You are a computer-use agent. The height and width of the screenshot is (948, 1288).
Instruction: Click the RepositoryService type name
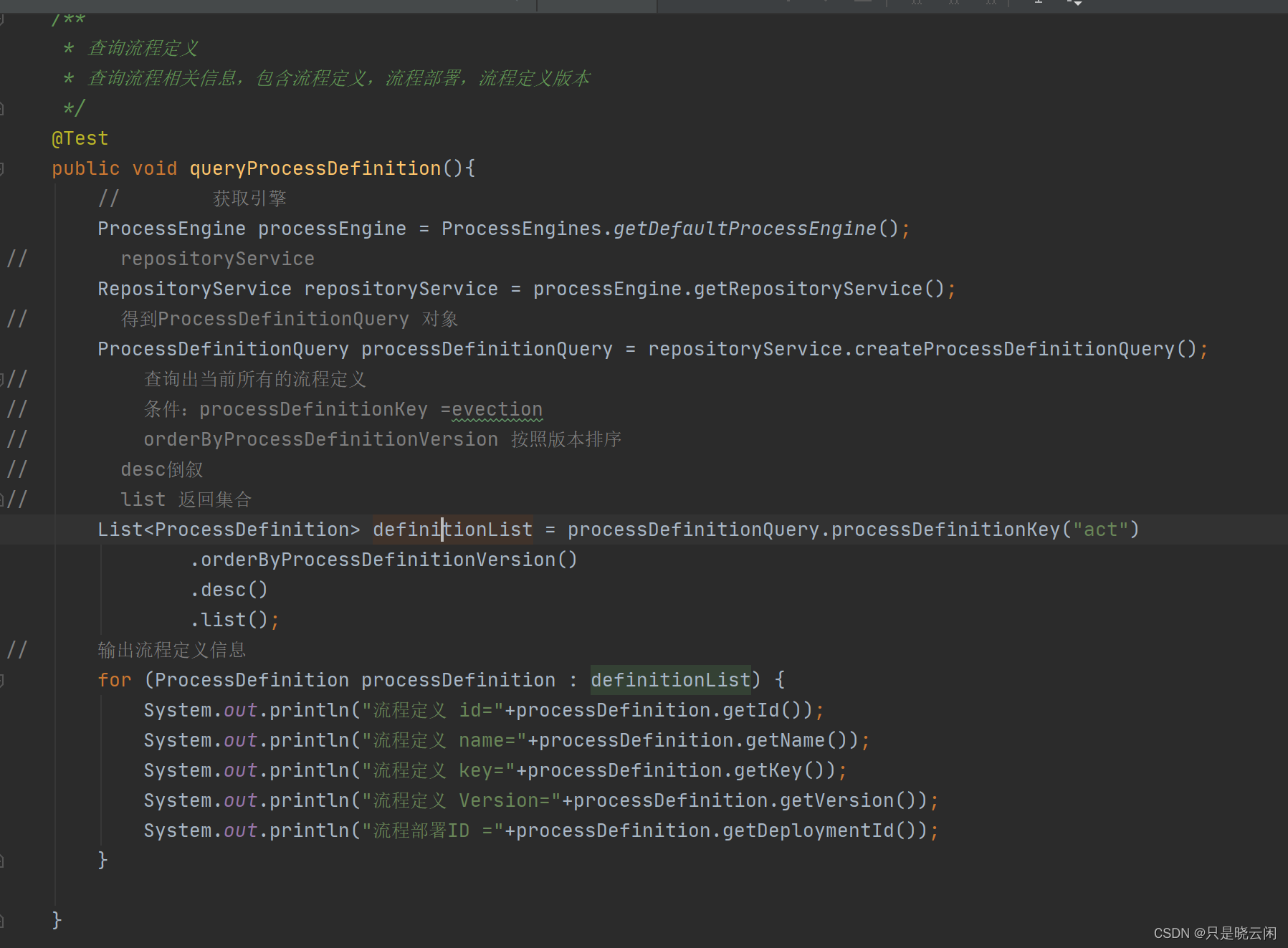194,289
